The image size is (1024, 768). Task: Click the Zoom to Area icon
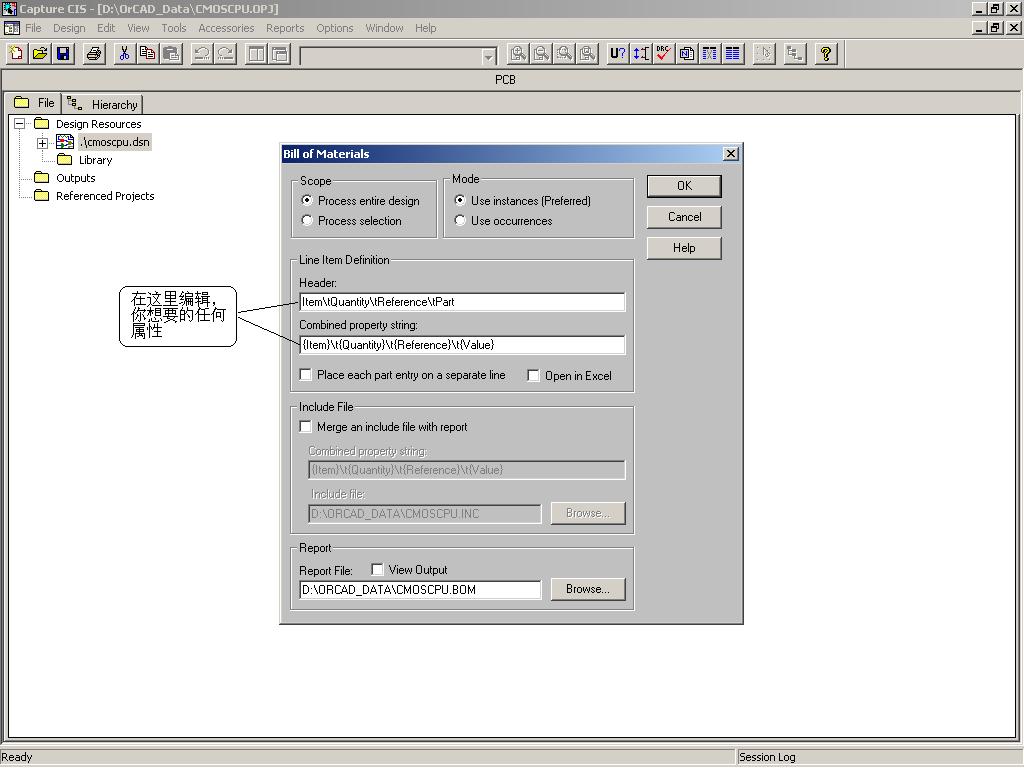[x=564, y=54]
